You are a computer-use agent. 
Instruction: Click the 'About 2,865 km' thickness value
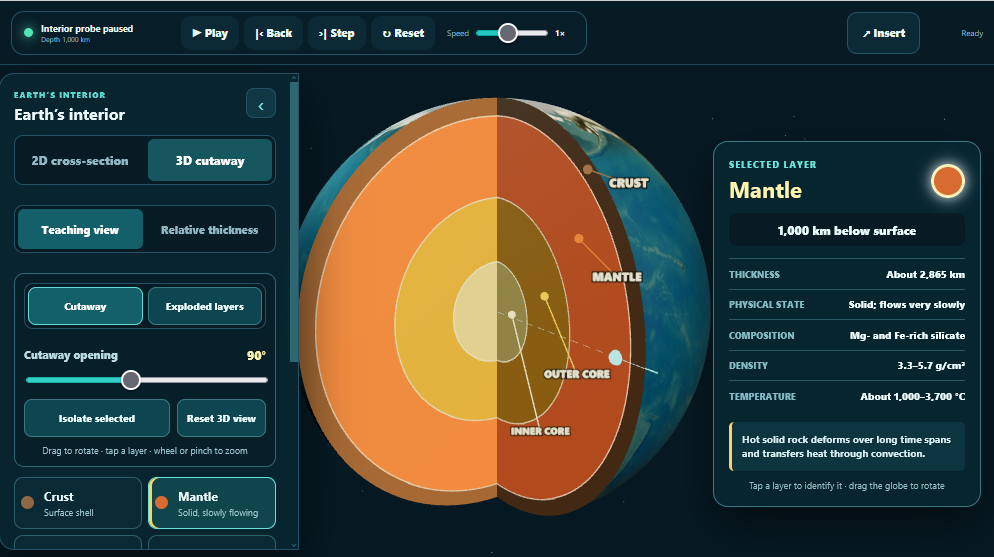tap(925, 274)
